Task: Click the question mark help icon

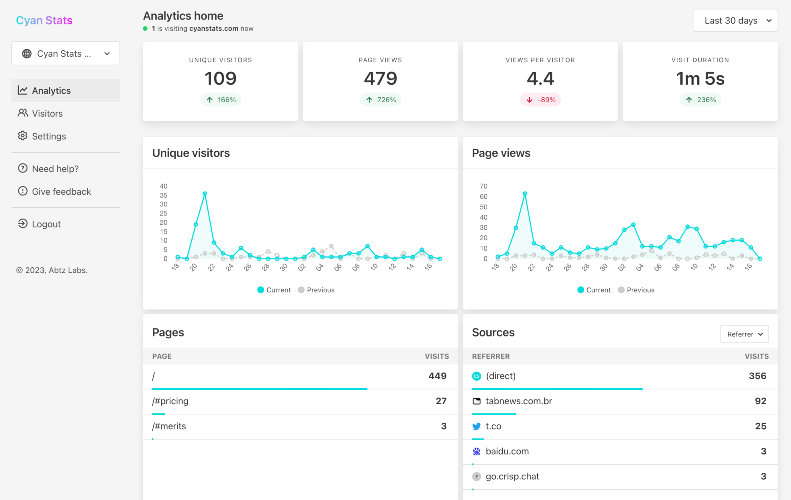Action: coord(23,168)
